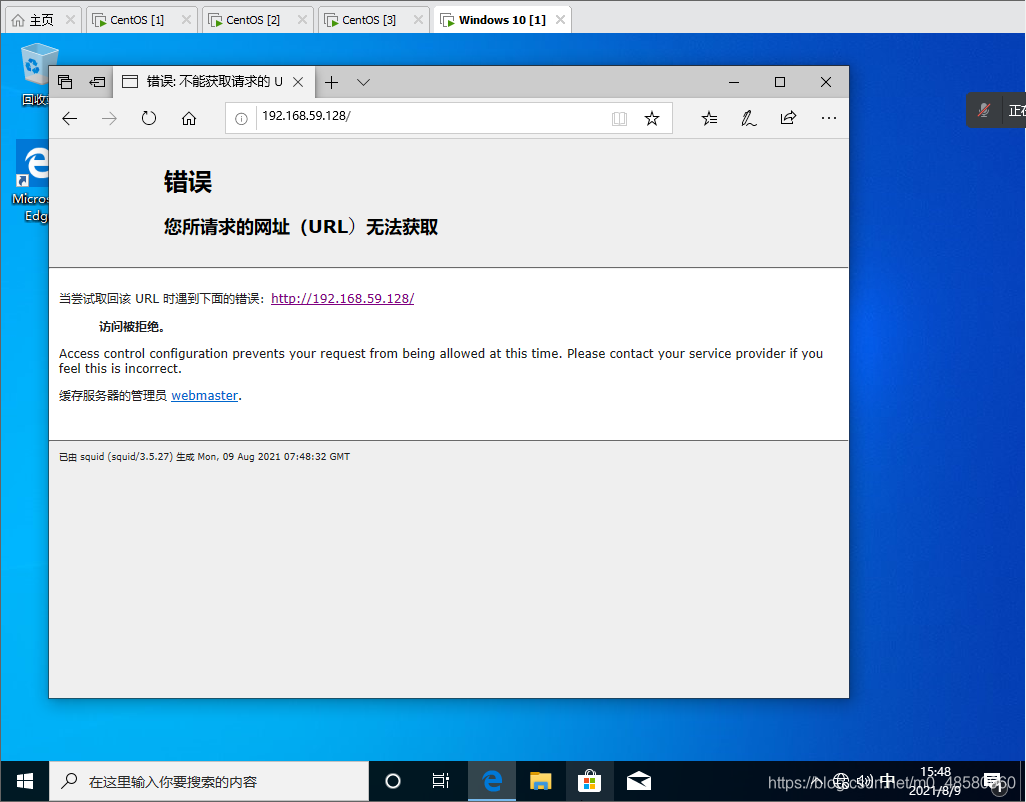Open the favorites hub
The width and height of the screenshot is (1026, 802).
coord(709,118)
